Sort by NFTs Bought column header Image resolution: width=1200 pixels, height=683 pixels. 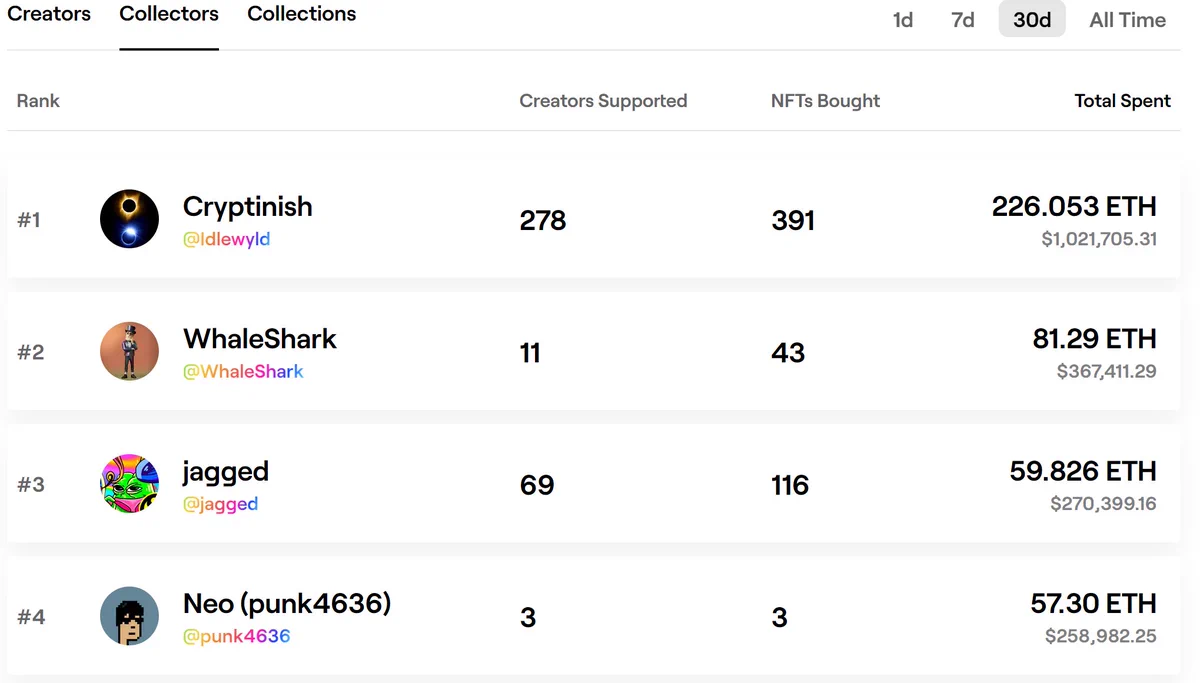(x=826, y=101)
